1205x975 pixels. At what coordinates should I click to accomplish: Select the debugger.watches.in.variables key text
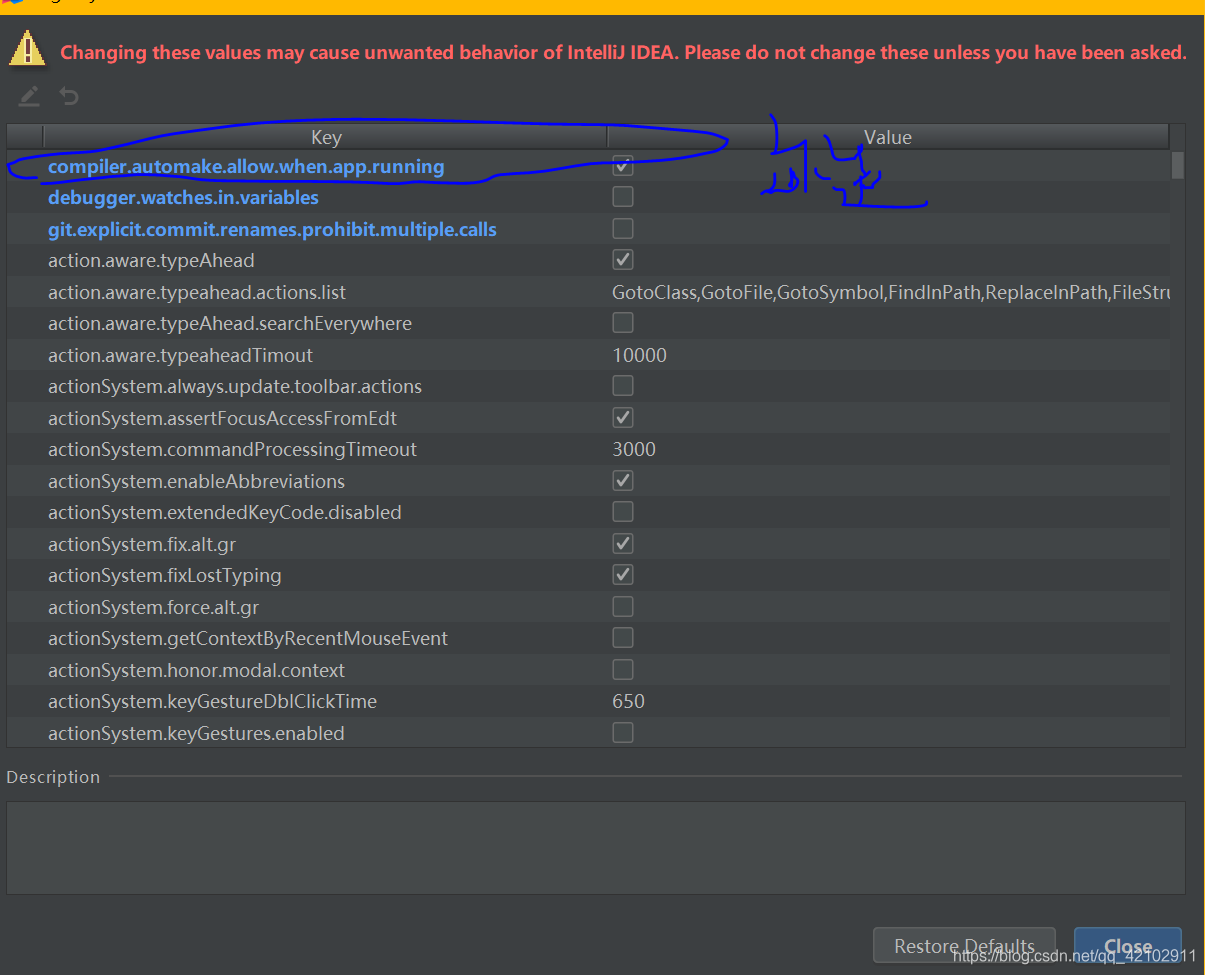pos(183,197)
